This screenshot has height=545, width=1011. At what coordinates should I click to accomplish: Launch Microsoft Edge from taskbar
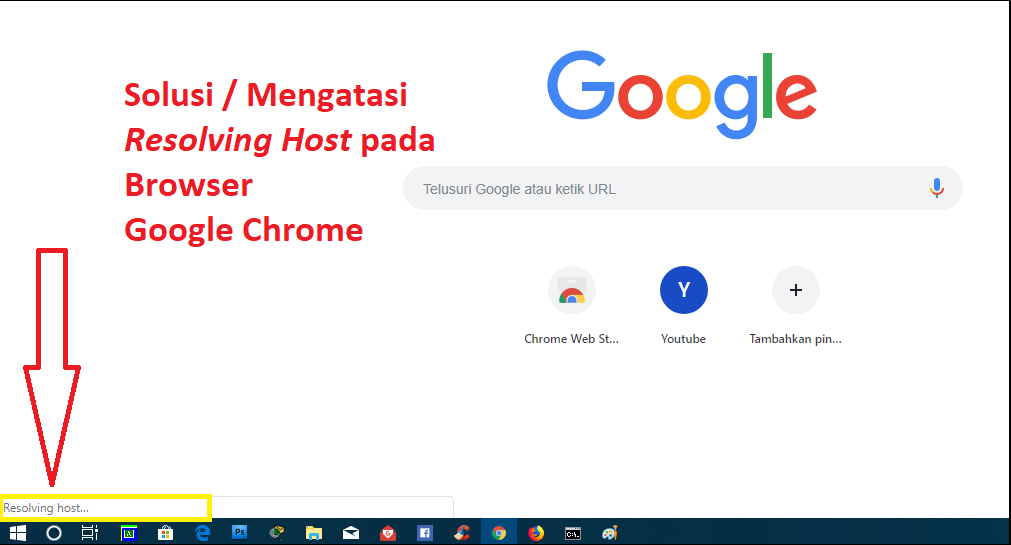click(203, 533)
